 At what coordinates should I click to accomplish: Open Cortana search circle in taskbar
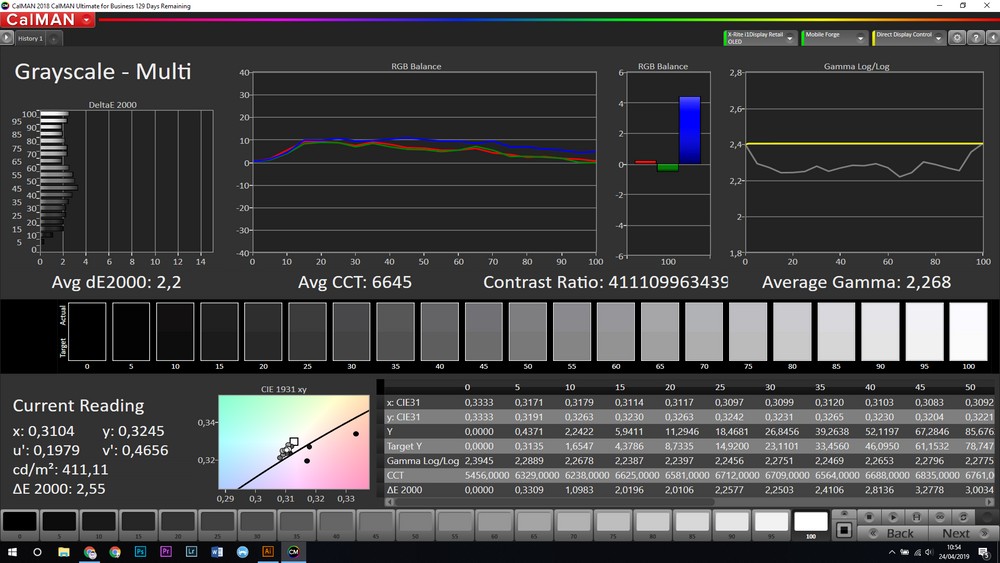(37, 552)
